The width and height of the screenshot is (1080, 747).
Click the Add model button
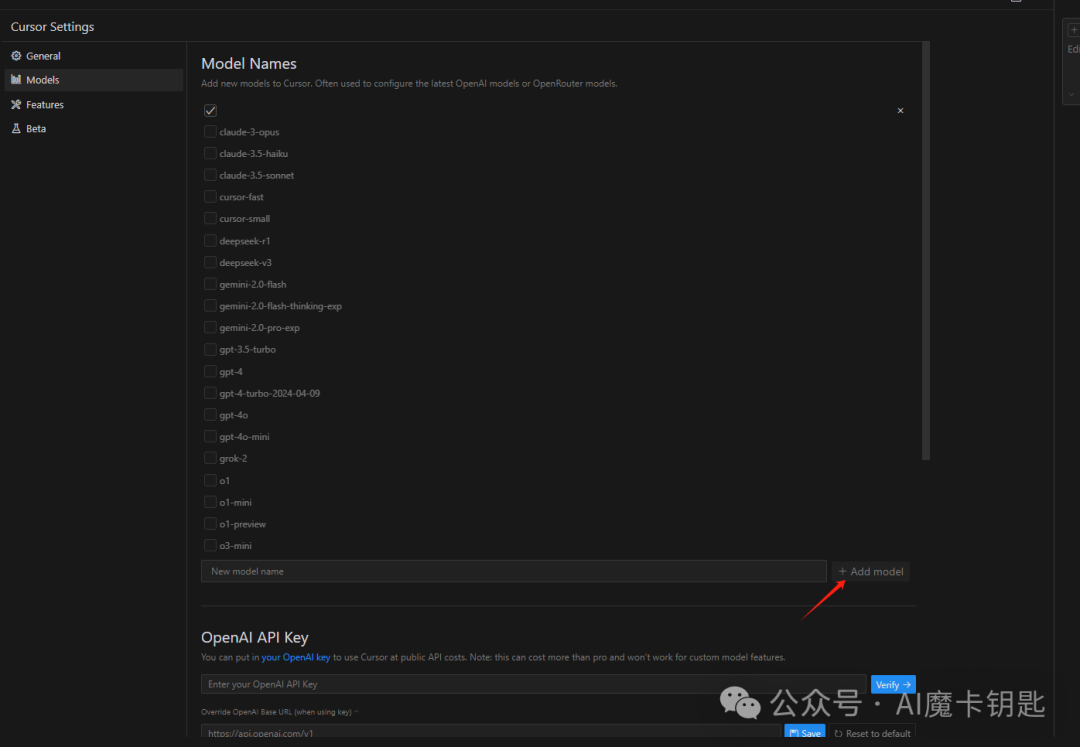871,571
